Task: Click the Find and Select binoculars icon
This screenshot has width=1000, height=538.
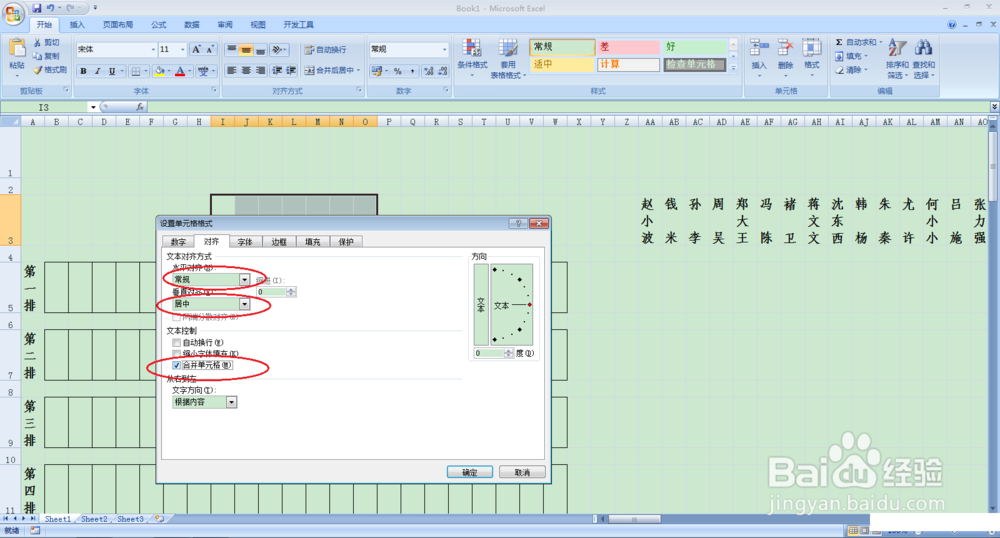Action: tap(923, 48)
